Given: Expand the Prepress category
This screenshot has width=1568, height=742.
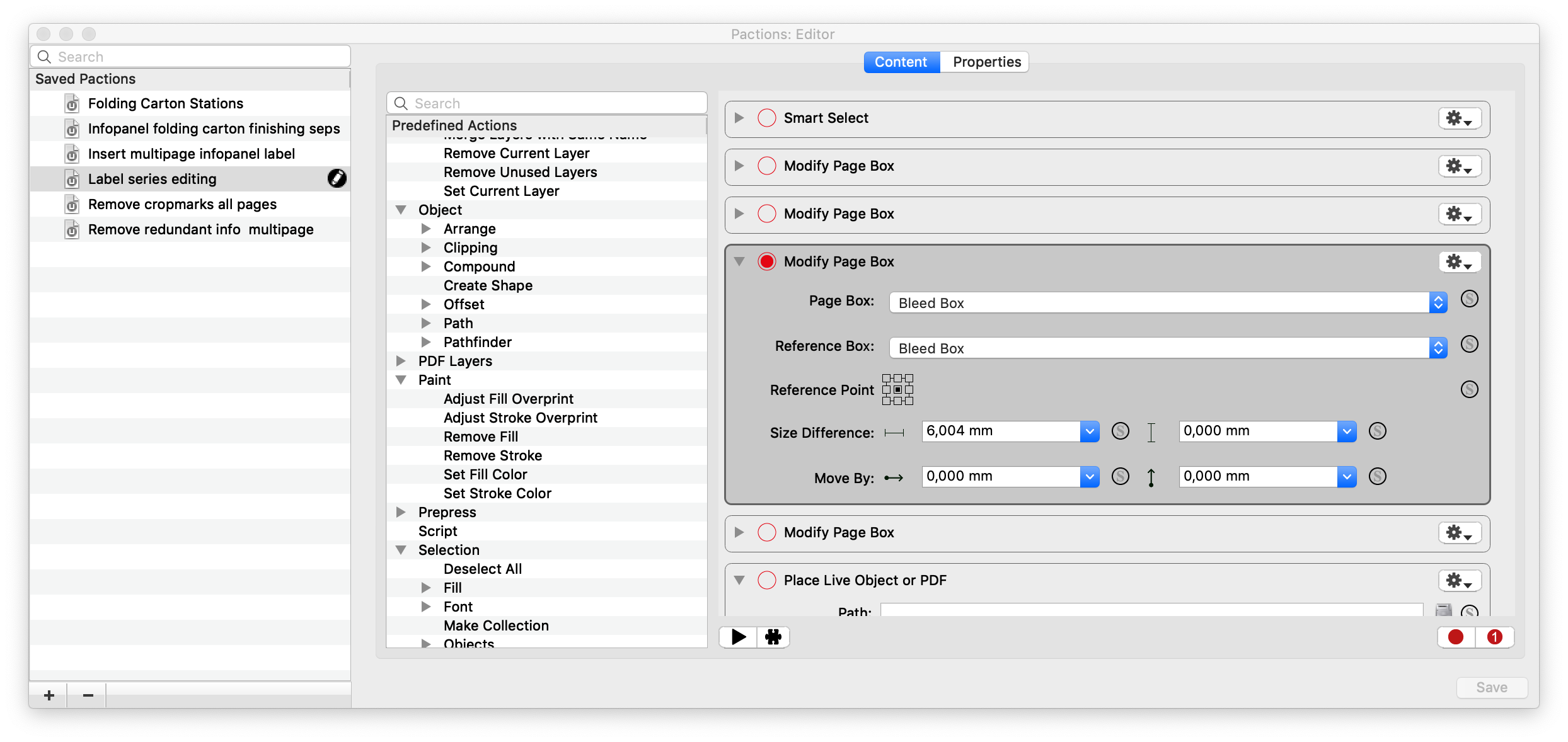Looking at the screenshot, I should (401, 512).
